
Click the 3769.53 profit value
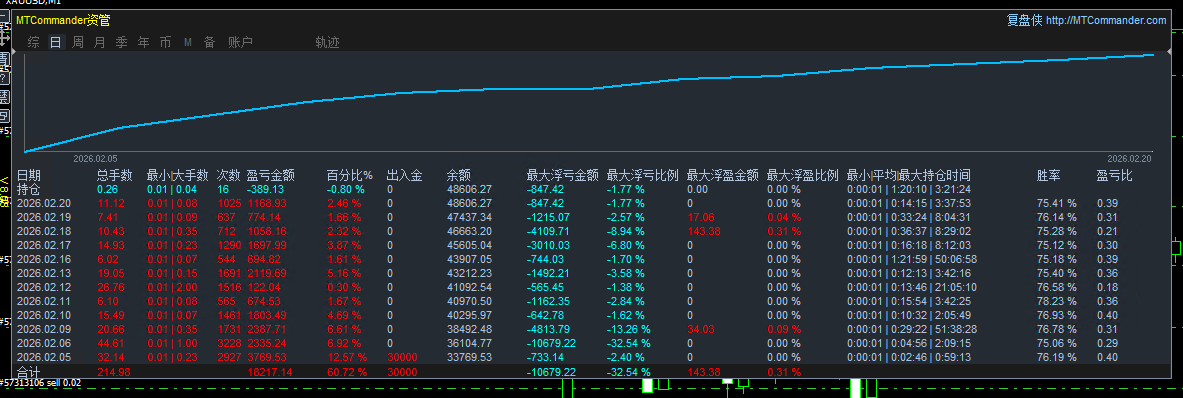coord(266,357)
